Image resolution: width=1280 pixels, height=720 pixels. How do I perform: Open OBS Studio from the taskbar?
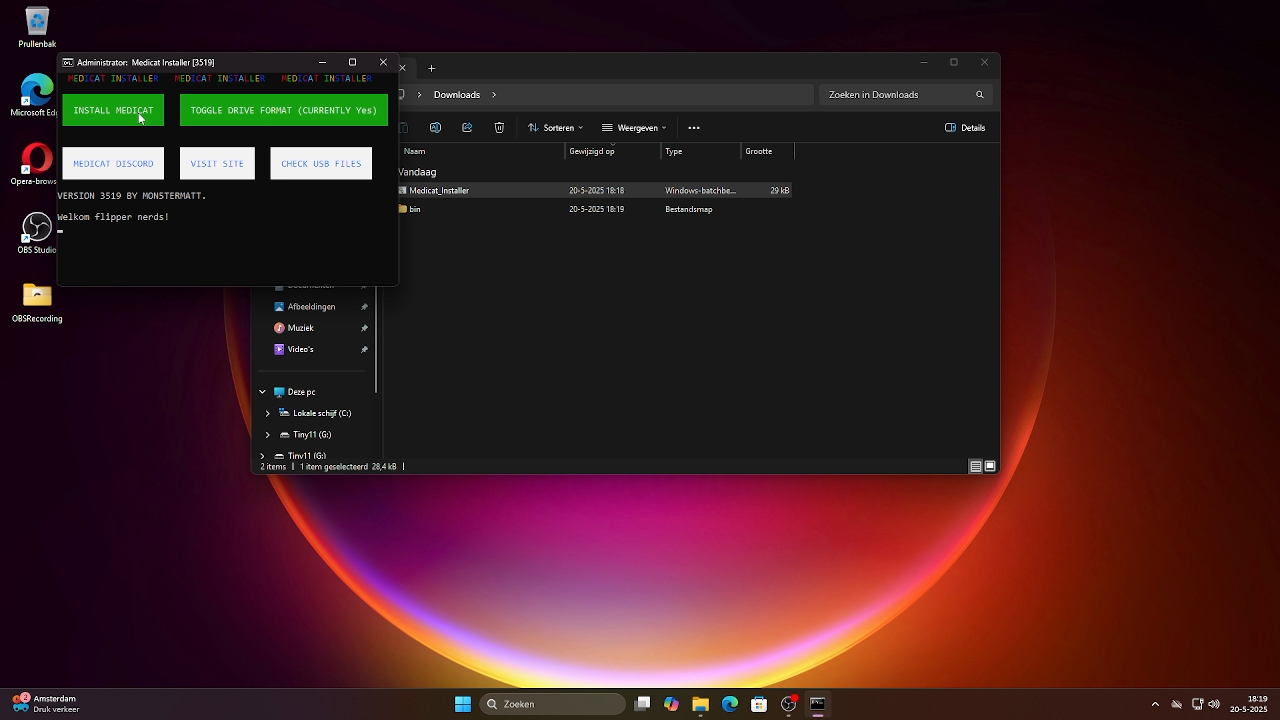(789, 704)
